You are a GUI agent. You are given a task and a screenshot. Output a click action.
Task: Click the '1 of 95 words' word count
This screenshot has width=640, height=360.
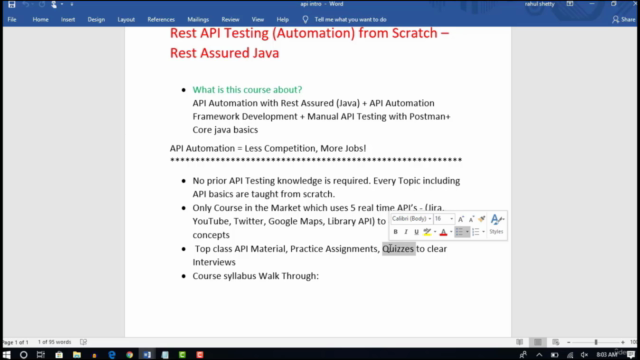point(54,342)
